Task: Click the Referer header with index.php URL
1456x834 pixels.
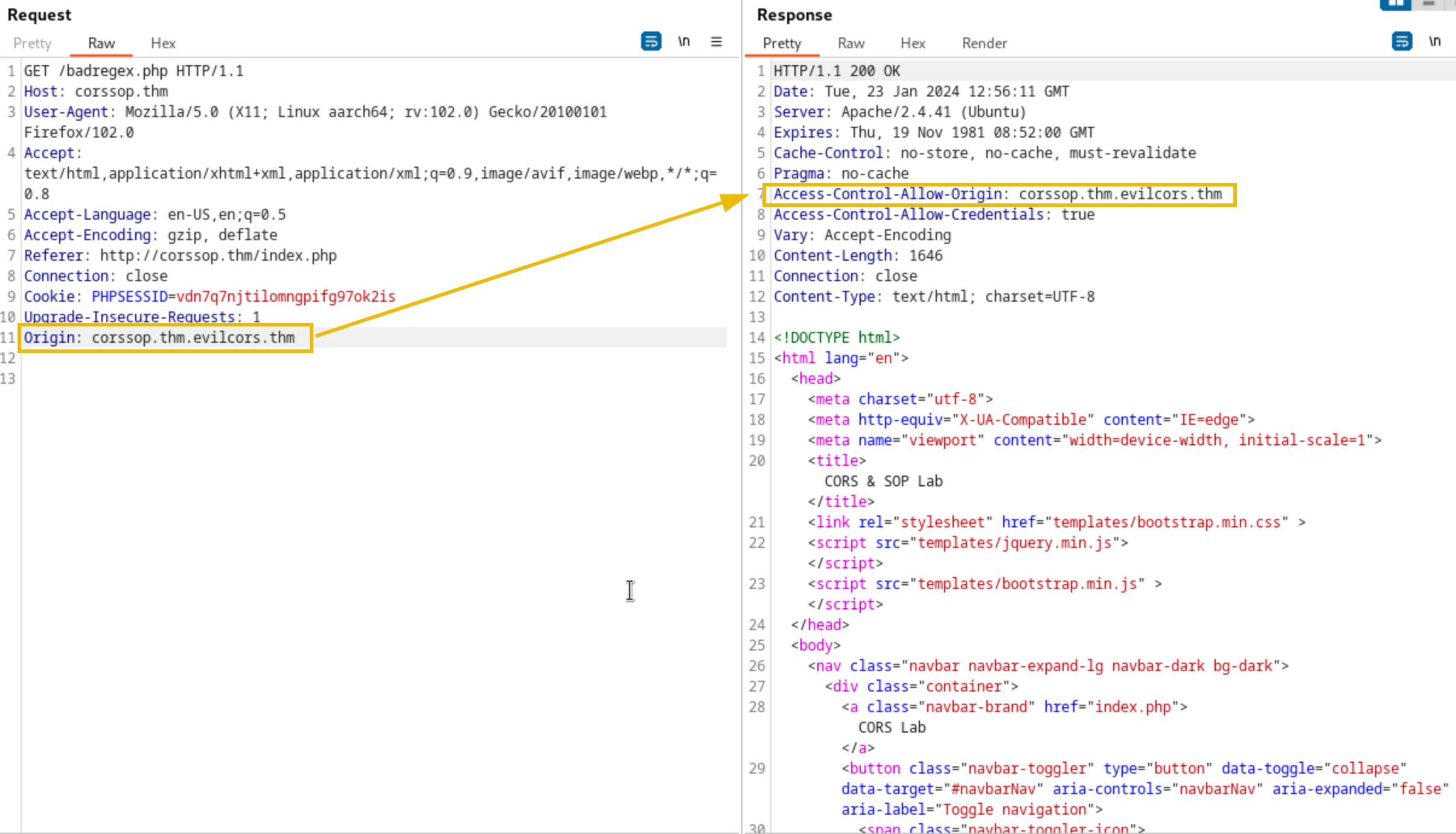Action: click(180, 256)
